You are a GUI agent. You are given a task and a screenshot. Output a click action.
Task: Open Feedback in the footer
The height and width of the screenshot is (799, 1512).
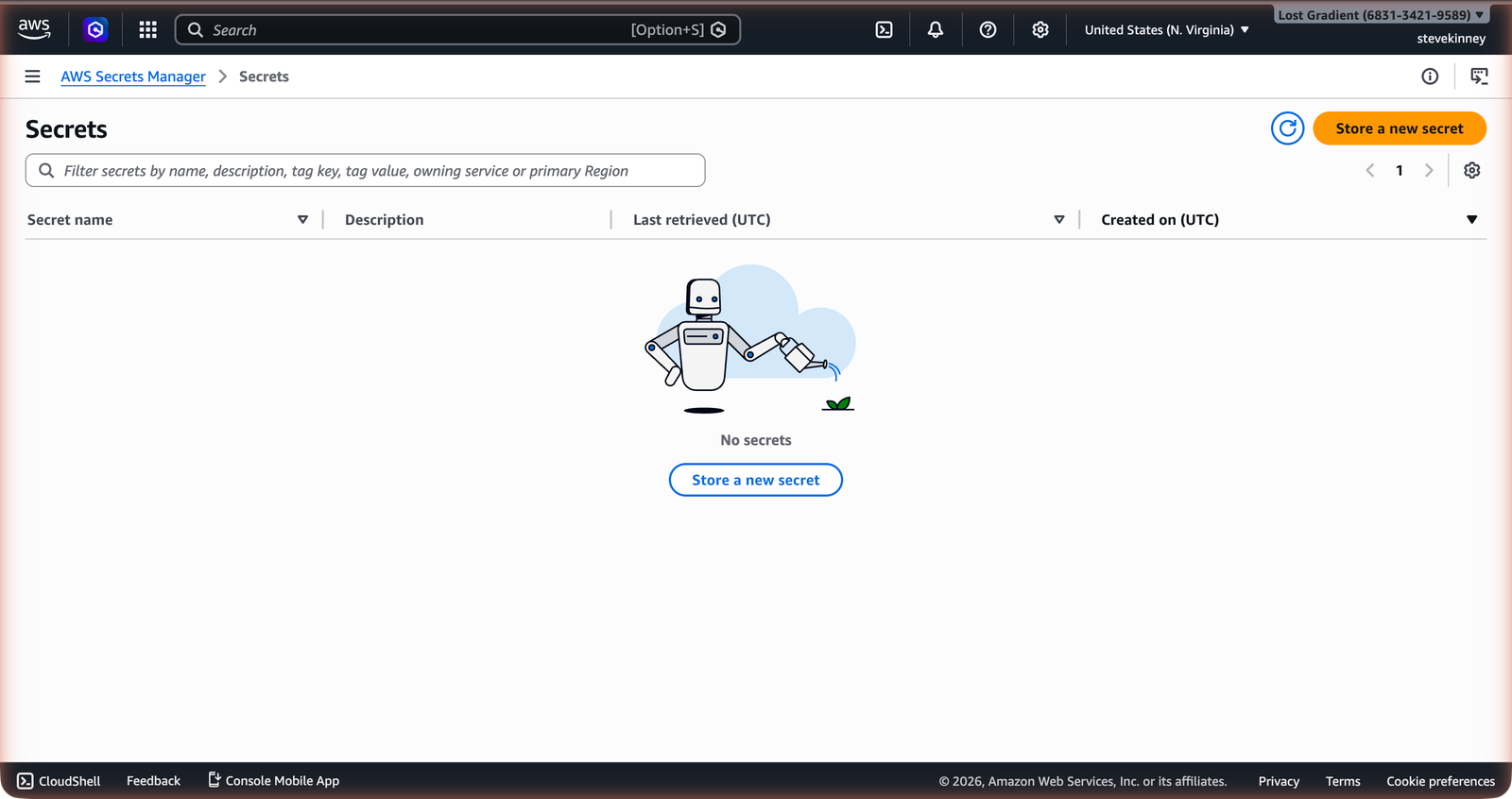tap(153, 781)
